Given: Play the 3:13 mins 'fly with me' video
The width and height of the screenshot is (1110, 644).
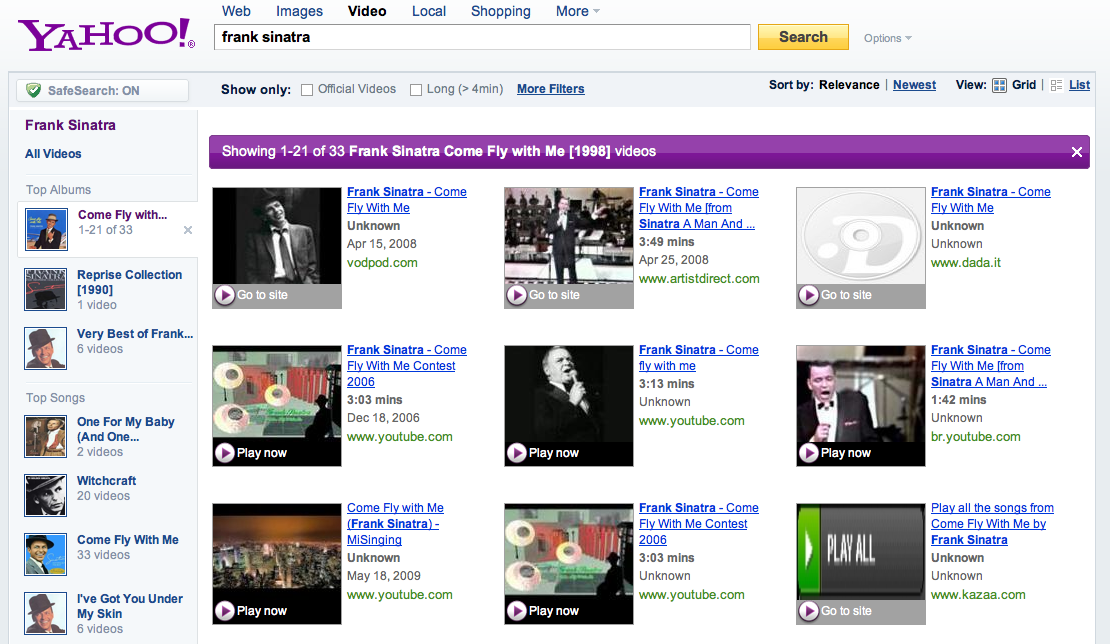Looking at the screenshot, I should tap(517, 453).
